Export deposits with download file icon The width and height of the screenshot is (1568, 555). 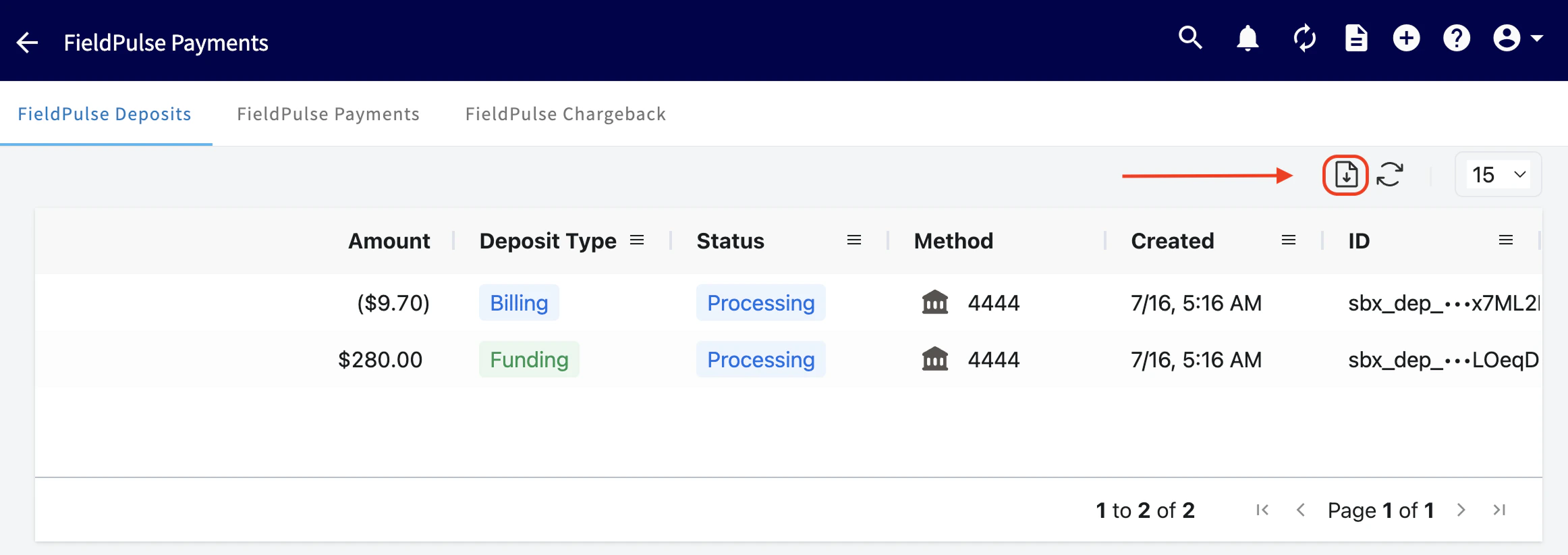point(1346,175)
